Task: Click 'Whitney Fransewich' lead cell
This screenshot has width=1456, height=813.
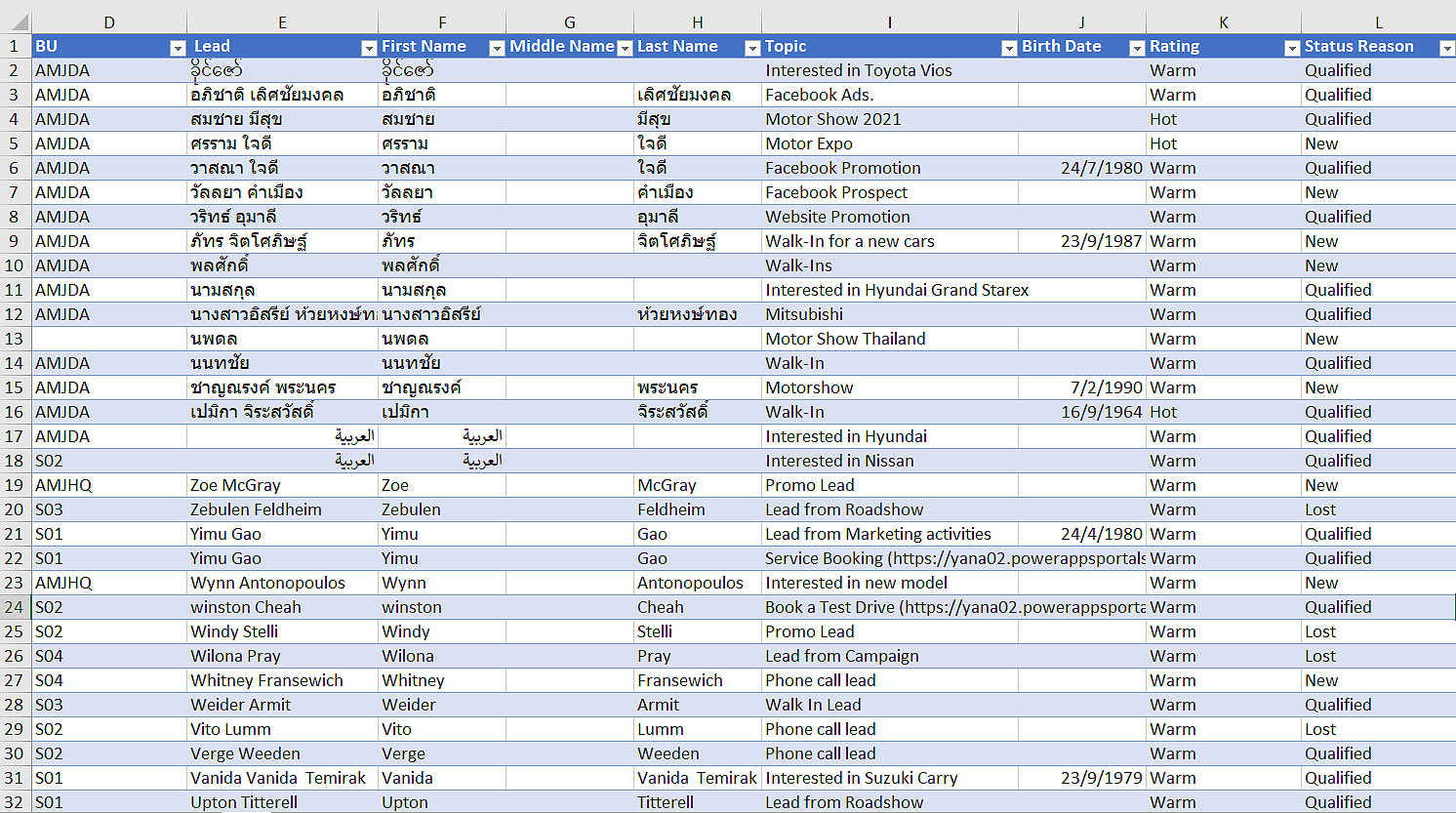Action: point(282,680)
